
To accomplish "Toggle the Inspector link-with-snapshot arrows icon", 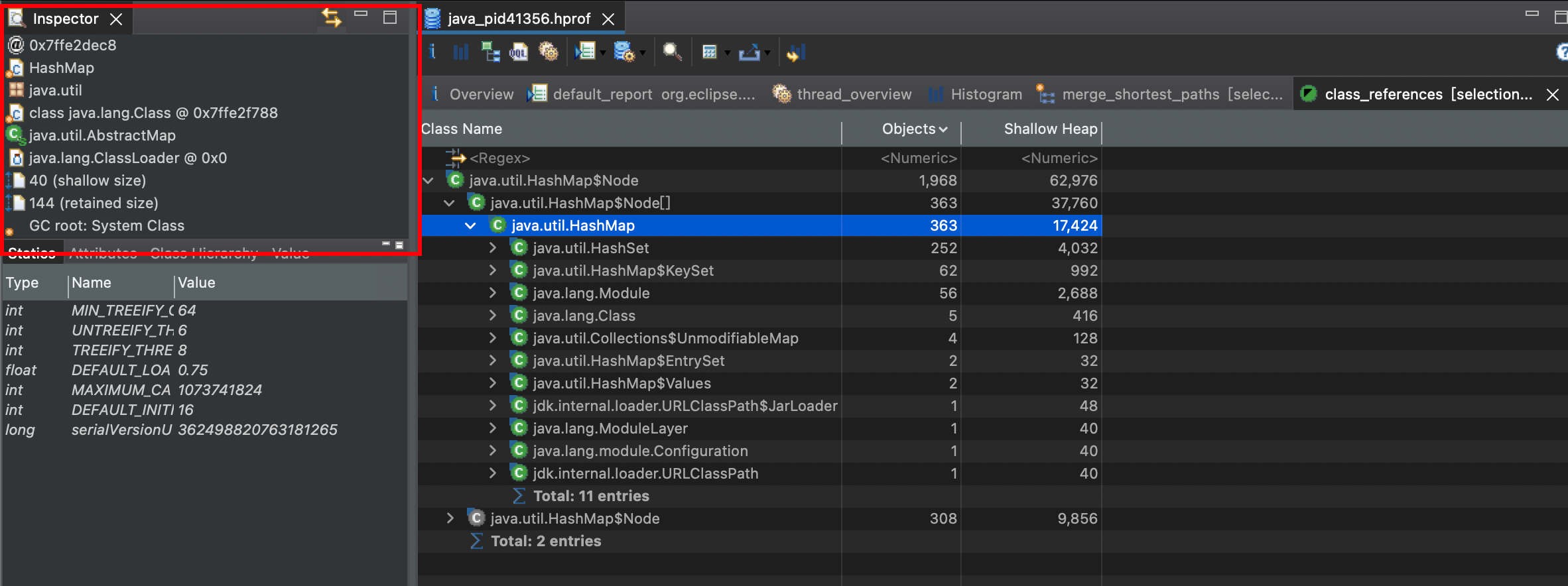I will click(x=332, y=18).
